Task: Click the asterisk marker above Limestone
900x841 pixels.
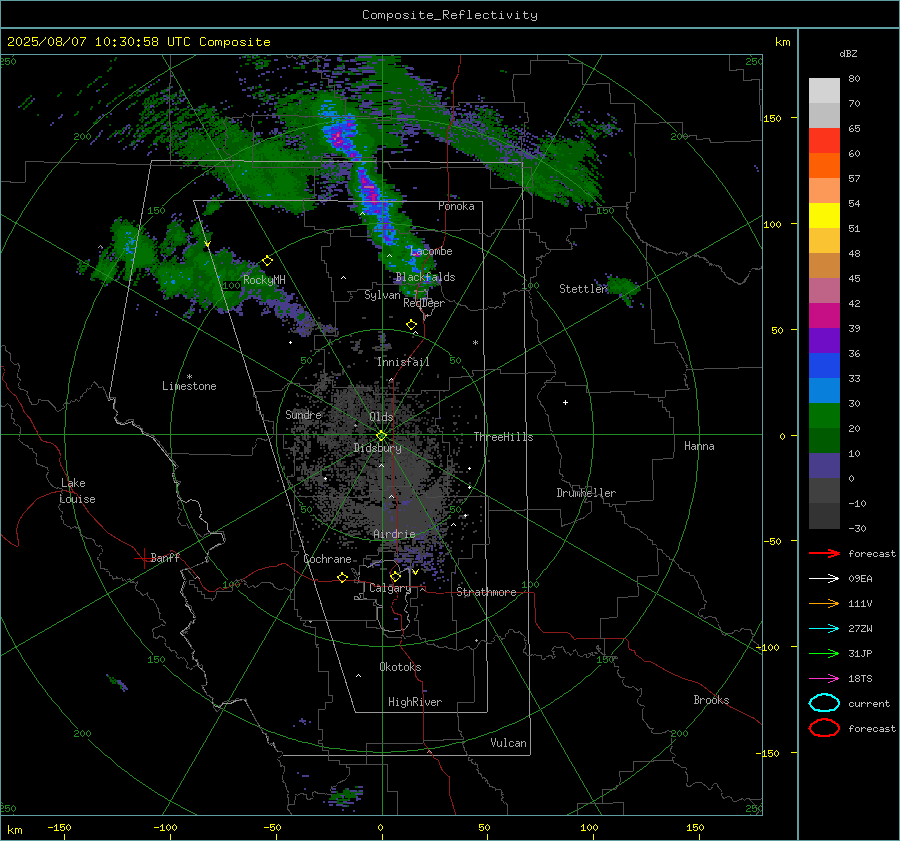Action: pos(189,377)
